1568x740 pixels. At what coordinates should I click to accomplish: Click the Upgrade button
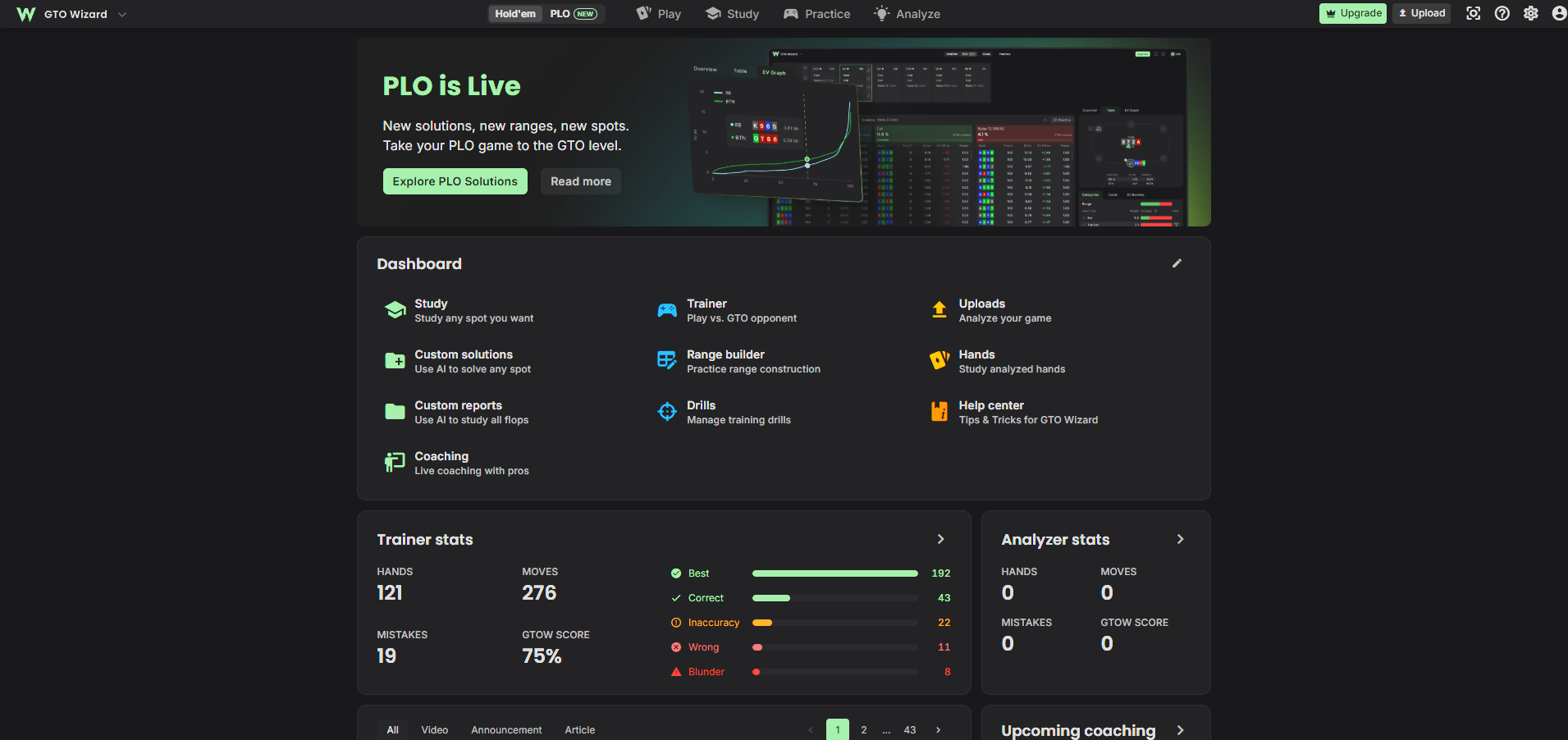click(1353, 13)
